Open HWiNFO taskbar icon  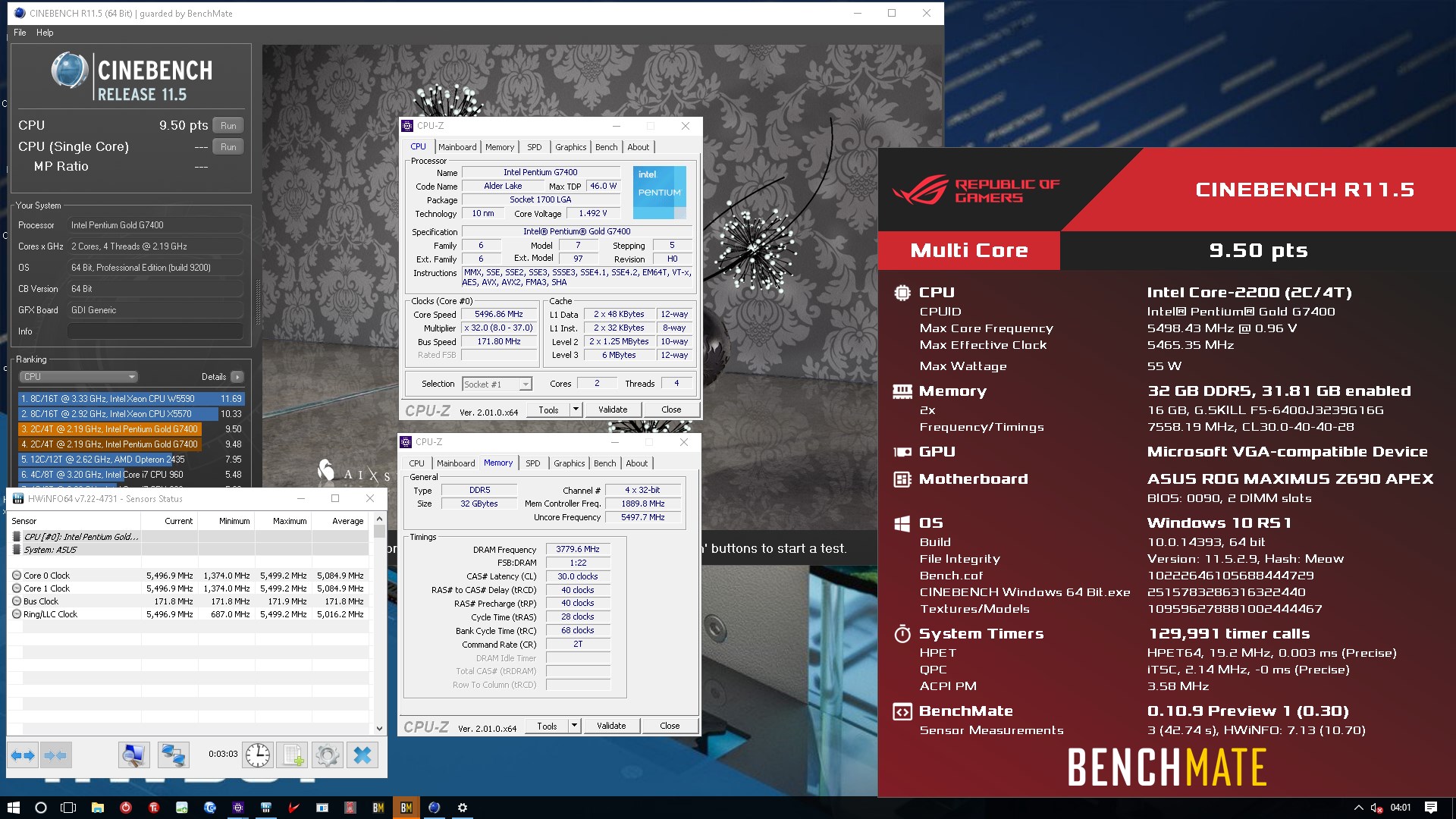(x=266, y=808)
